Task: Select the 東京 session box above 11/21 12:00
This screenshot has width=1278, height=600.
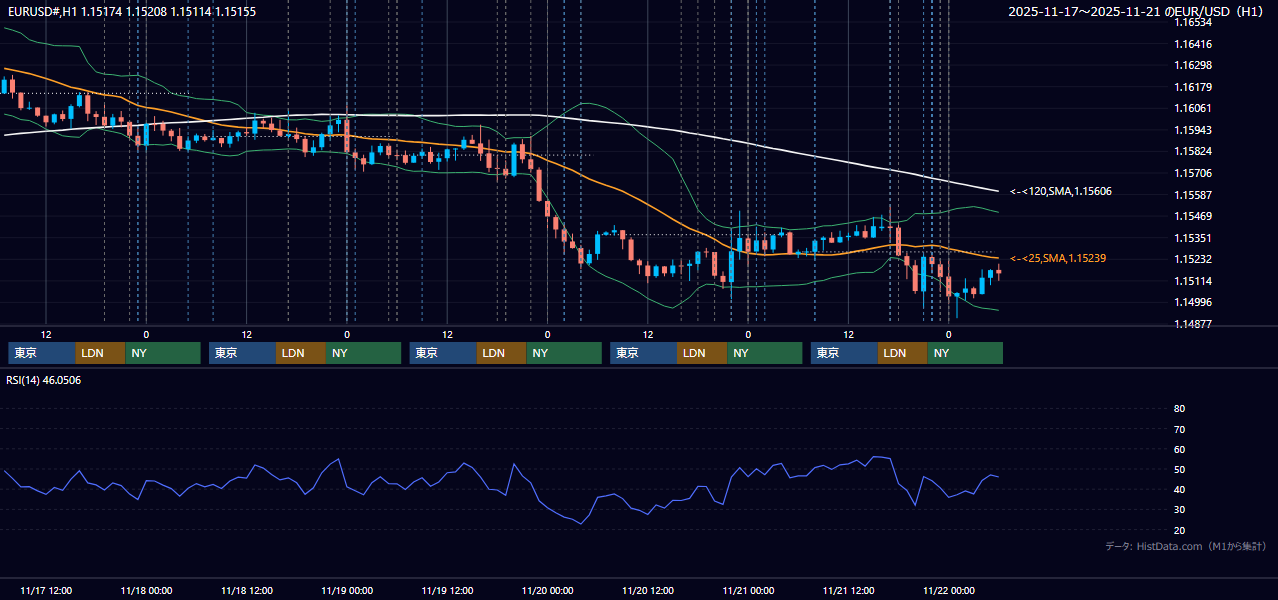Action: tap(845, 353)
